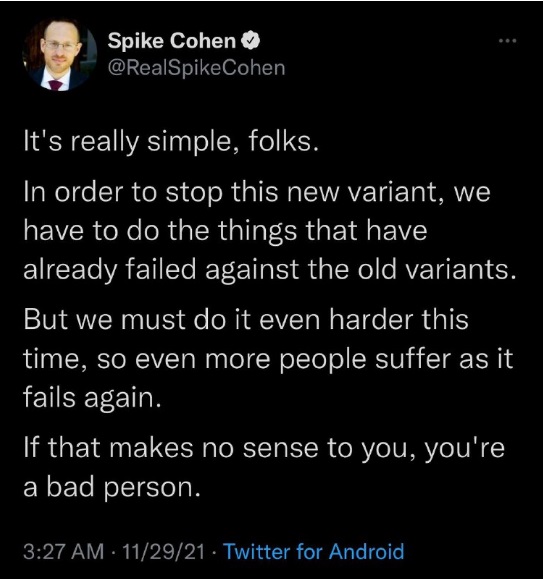Click the final line "a bad person."
The width and height of the screenshot is (543, 579).
pyautogui.click(x=112, y=488)
